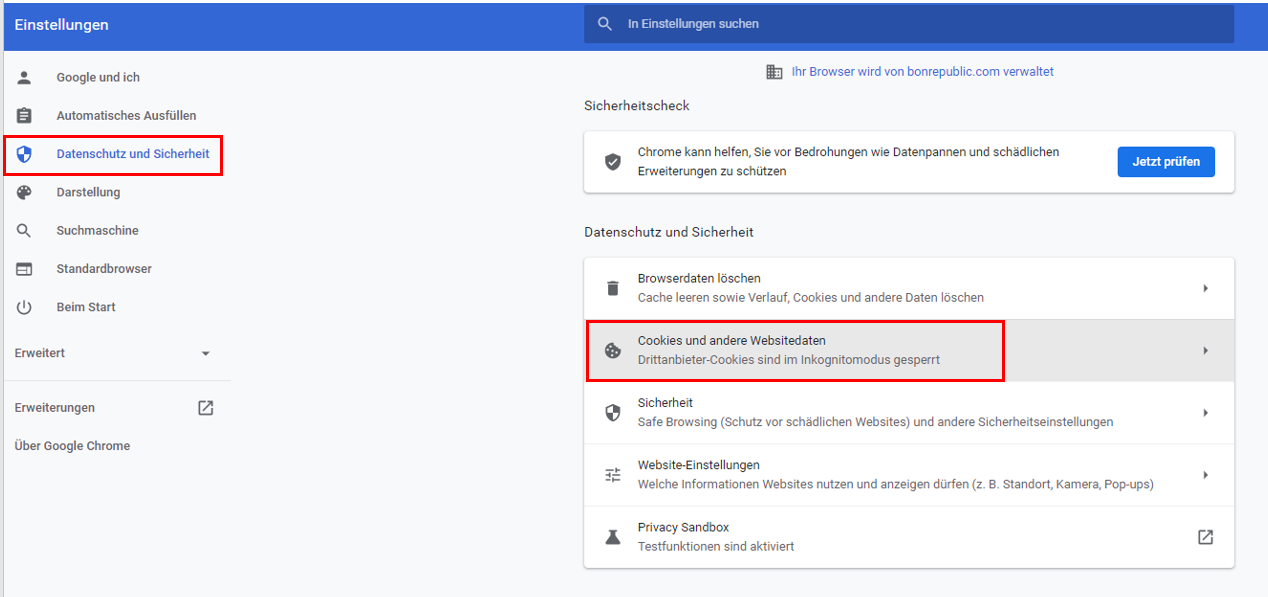The image size is (1268, 597).
Task: Click the In Einstellungen suchen search field
Action: tap(909, 24)
